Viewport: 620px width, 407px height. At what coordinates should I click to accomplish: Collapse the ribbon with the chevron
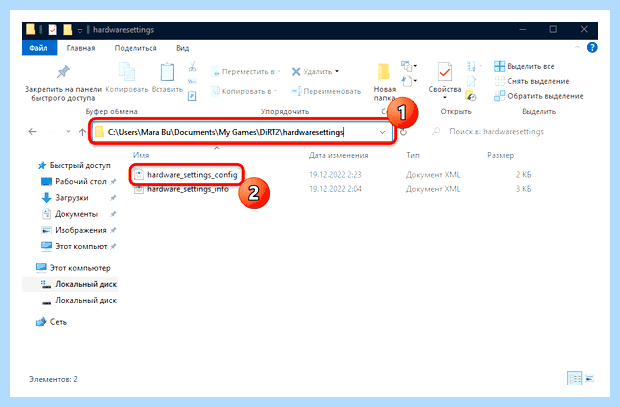click(577, 47)
